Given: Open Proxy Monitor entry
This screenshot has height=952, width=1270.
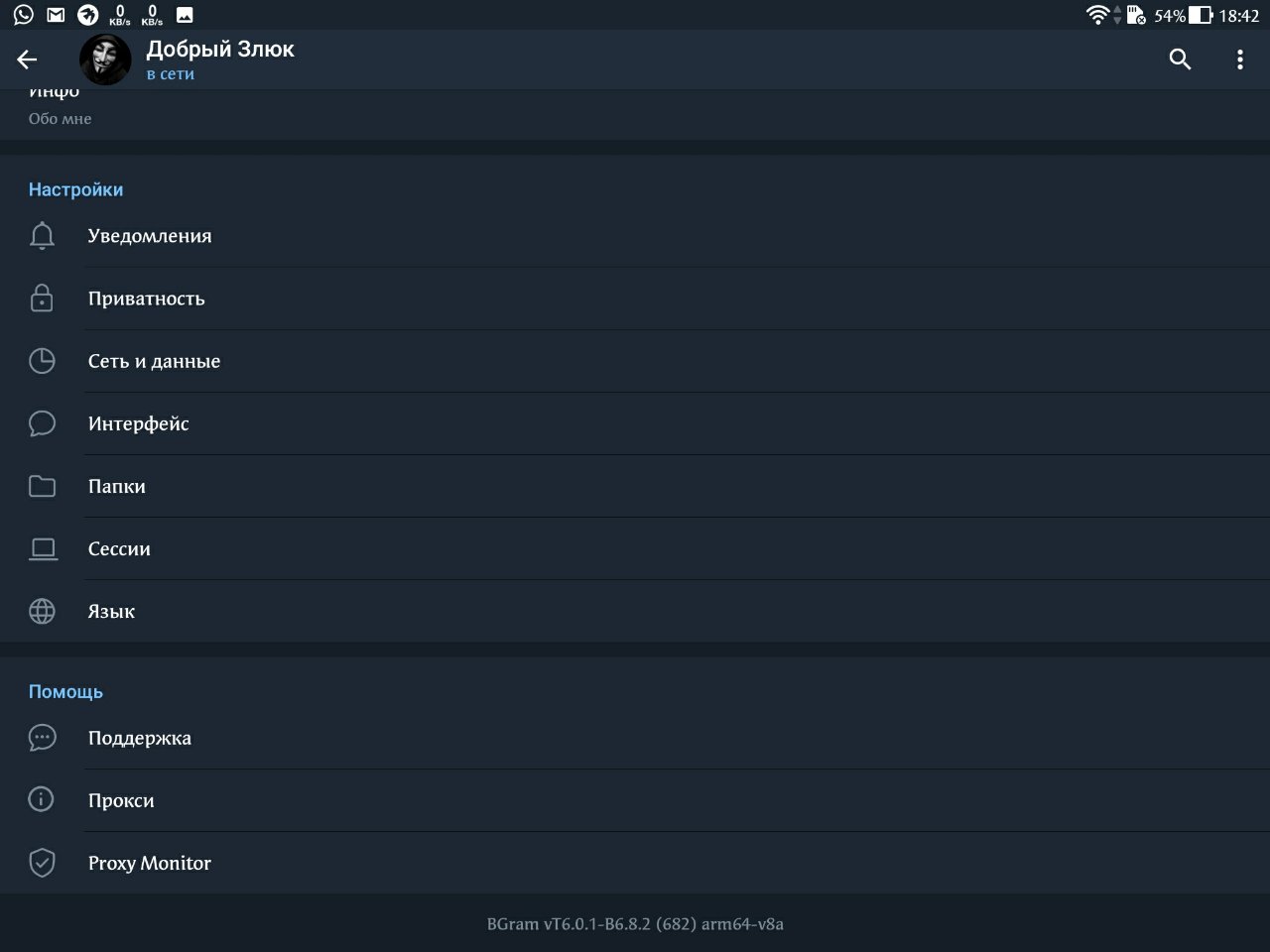Looking at the screenshot, I should pos(635,863).
